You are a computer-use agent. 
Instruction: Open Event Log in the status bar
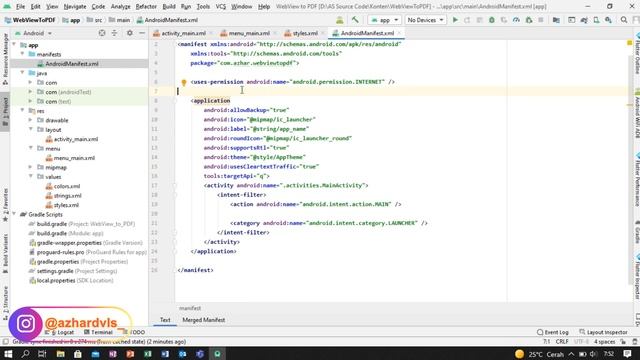pos(553,332)
